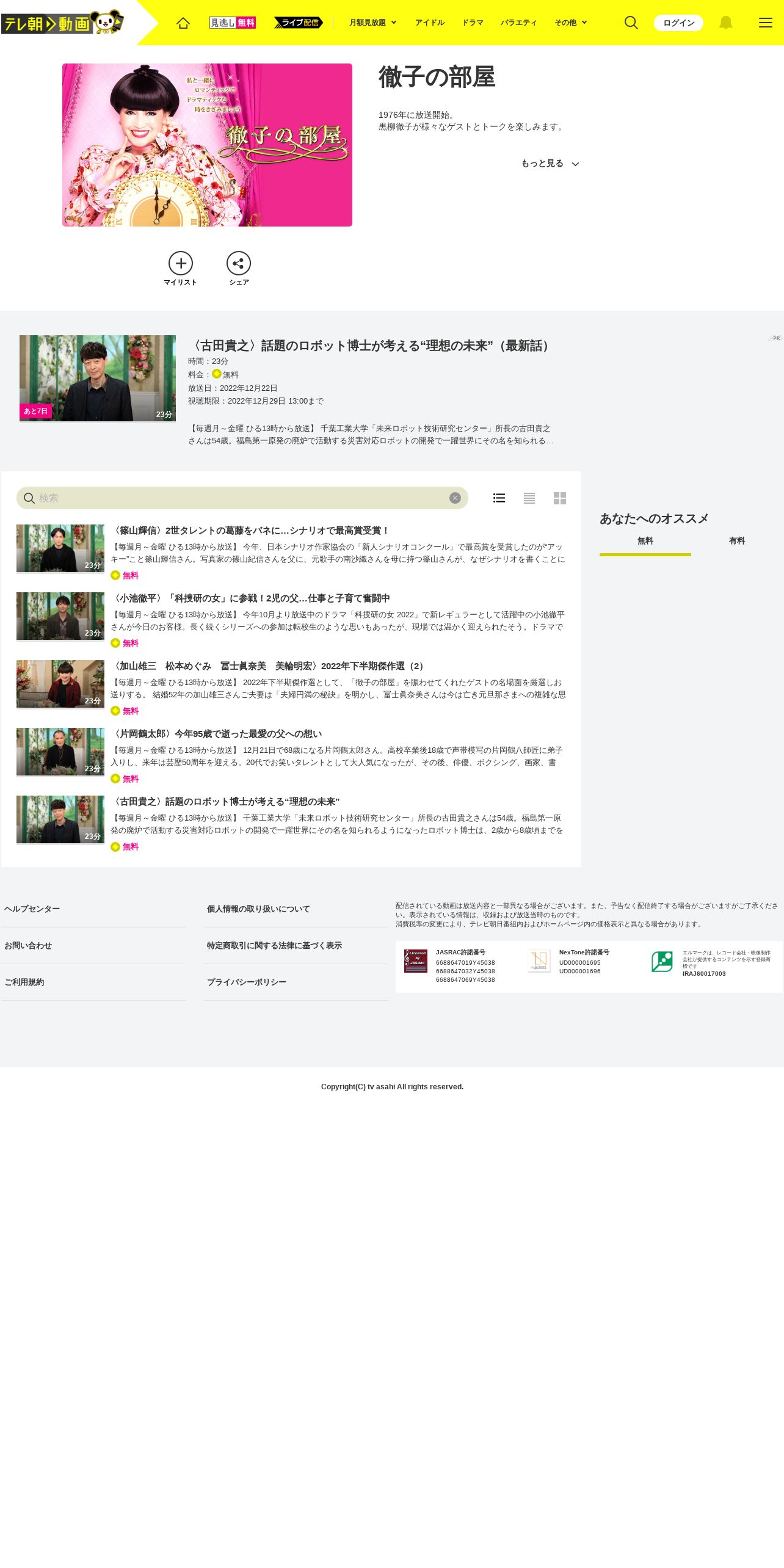Open 片岡鶴太郎 episode title
The height and width of the screenshot is (1568, 784).
click(x=217, y=734)
